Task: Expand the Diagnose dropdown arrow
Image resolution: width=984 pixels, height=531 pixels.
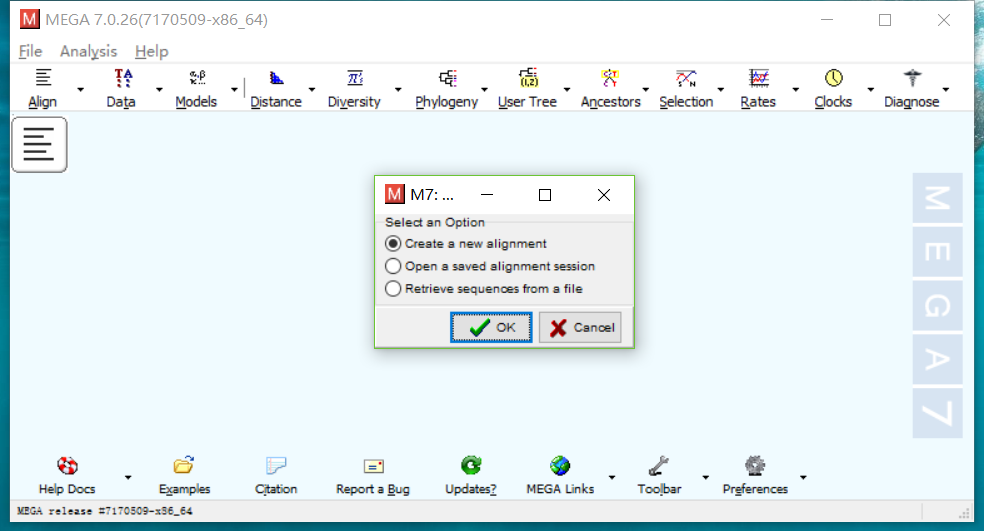Action: click(946, 90)
